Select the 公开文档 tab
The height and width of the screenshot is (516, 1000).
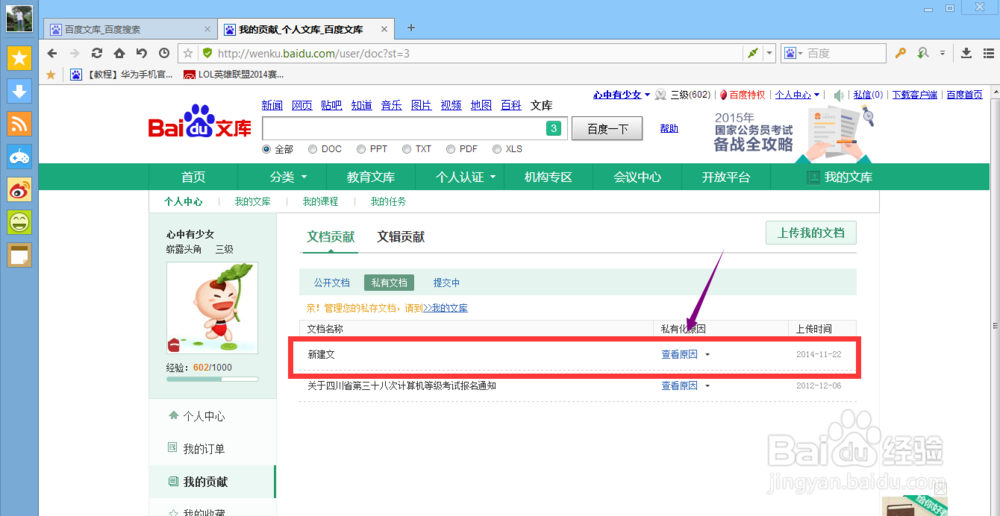(x=332, y=283)
